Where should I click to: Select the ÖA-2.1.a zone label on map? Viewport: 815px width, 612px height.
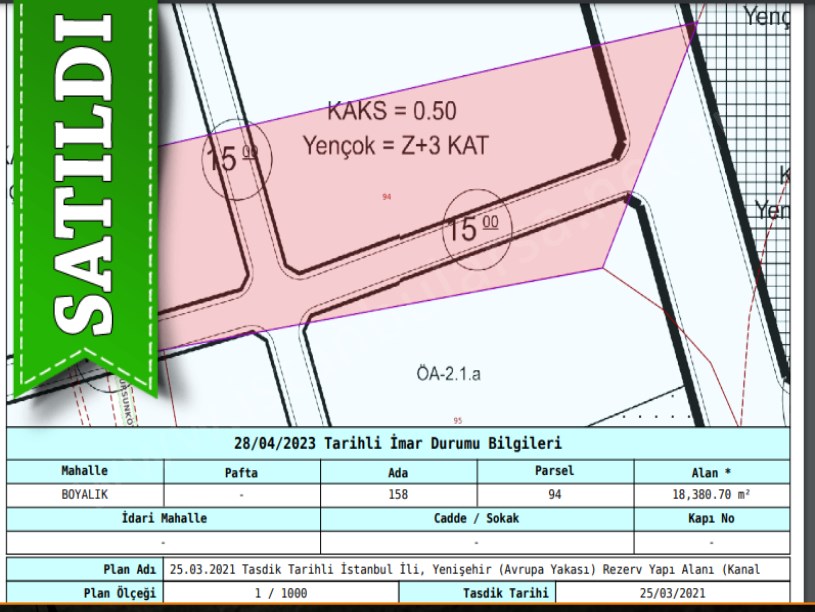(449, 376)
